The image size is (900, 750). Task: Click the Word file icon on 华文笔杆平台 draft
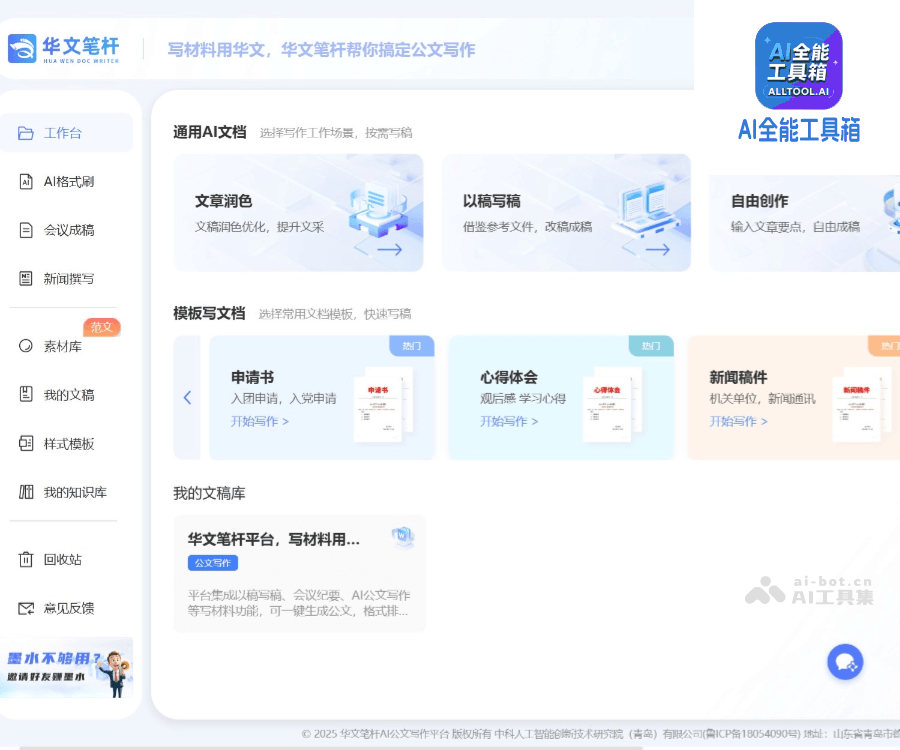pos(402,536)
